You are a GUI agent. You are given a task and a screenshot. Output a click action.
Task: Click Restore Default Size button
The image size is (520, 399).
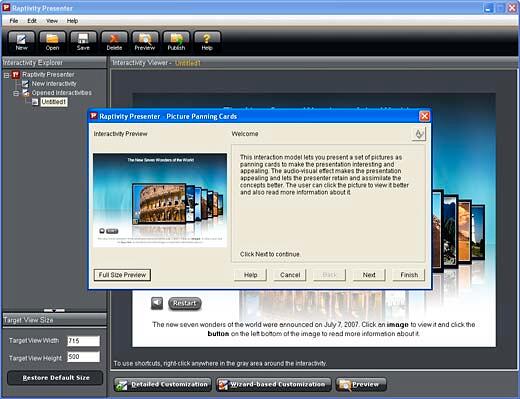55,378
